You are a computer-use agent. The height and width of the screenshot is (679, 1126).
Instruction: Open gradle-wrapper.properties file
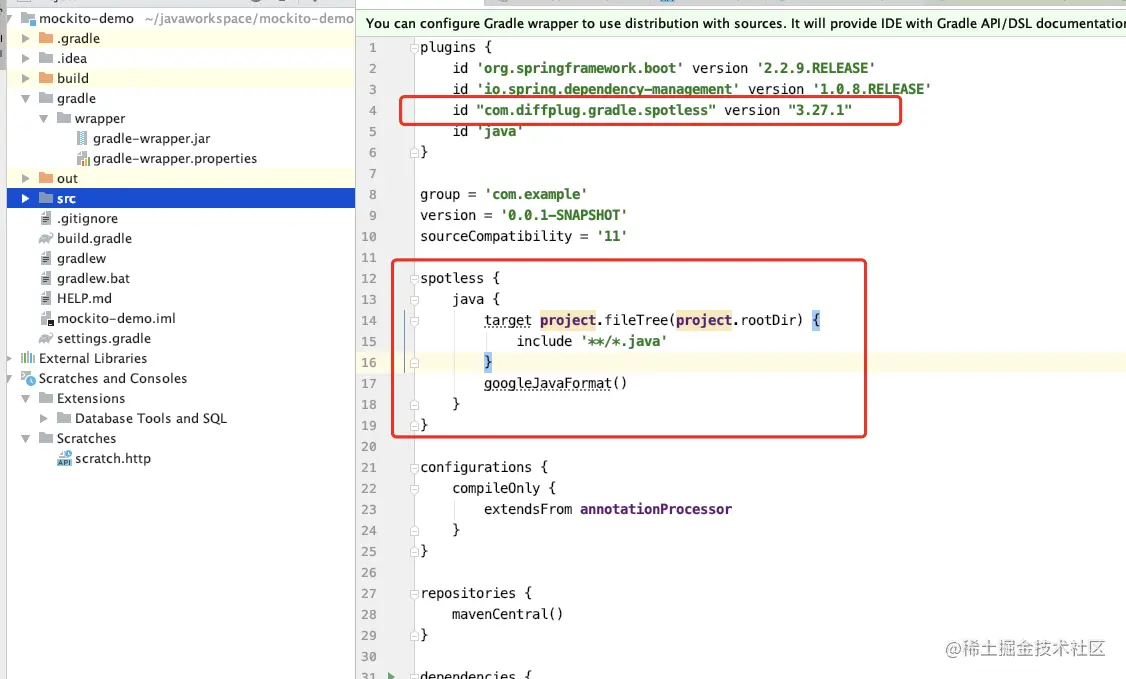point(175,159)
